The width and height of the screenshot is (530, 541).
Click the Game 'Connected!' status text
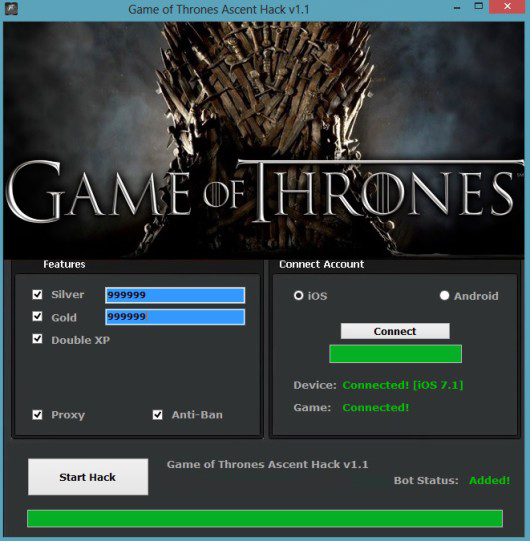coord(375,407)
